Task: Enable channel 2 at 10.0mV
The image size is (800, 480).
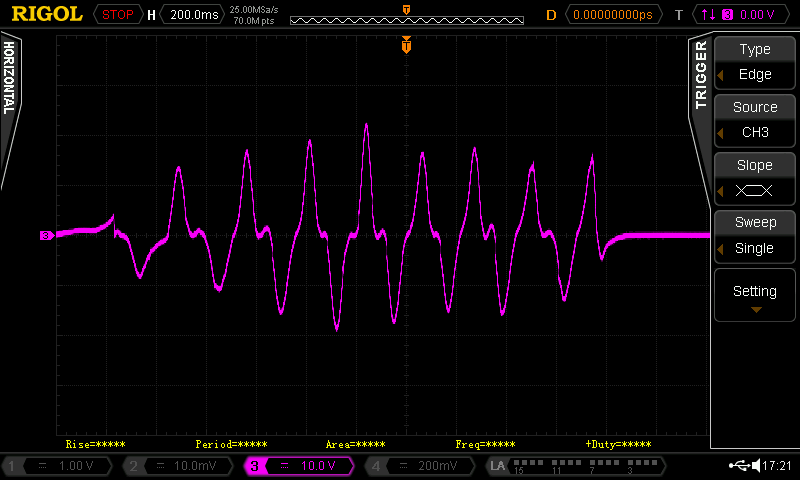Action: point(178,466)
